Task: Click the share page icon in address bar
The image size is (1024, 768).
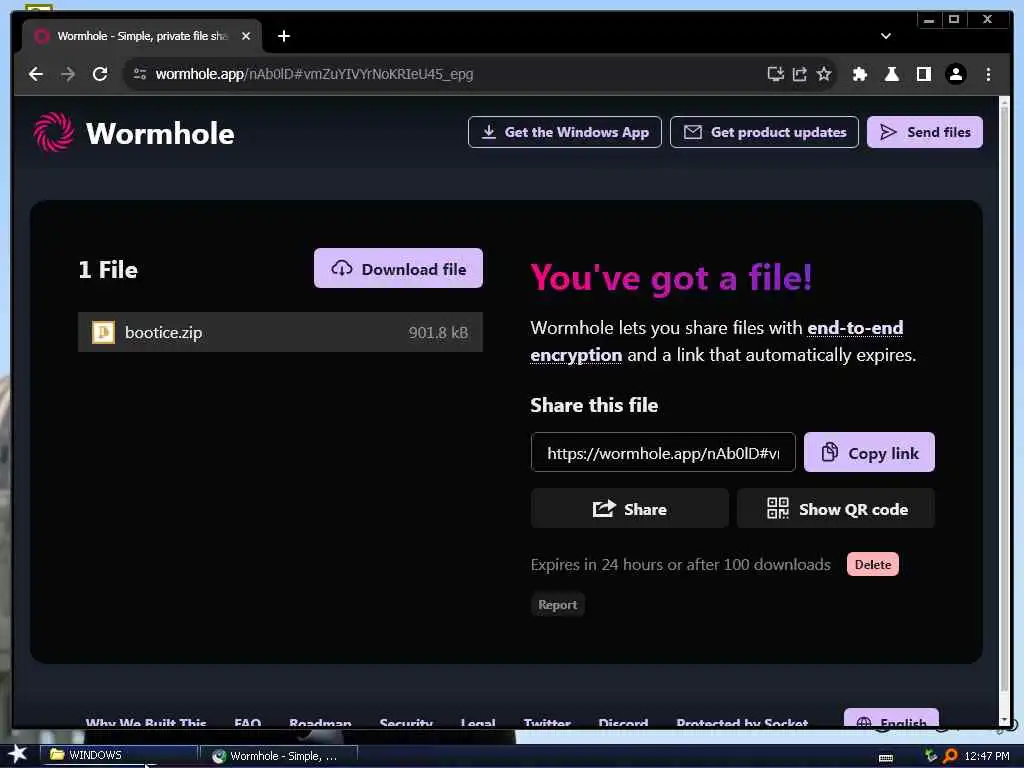Action: (800, 74)
